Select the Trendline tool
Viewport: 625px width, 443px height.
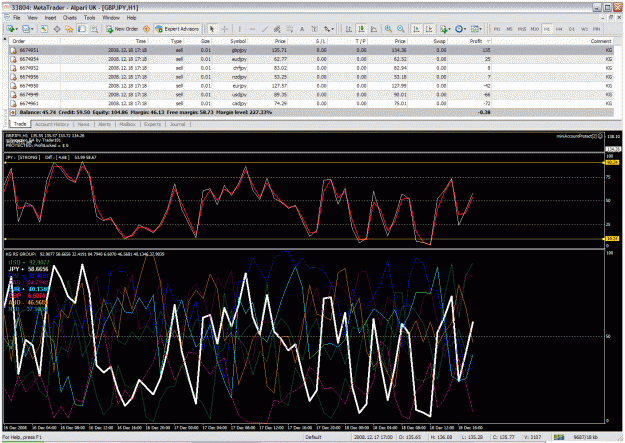coord(265,29)
